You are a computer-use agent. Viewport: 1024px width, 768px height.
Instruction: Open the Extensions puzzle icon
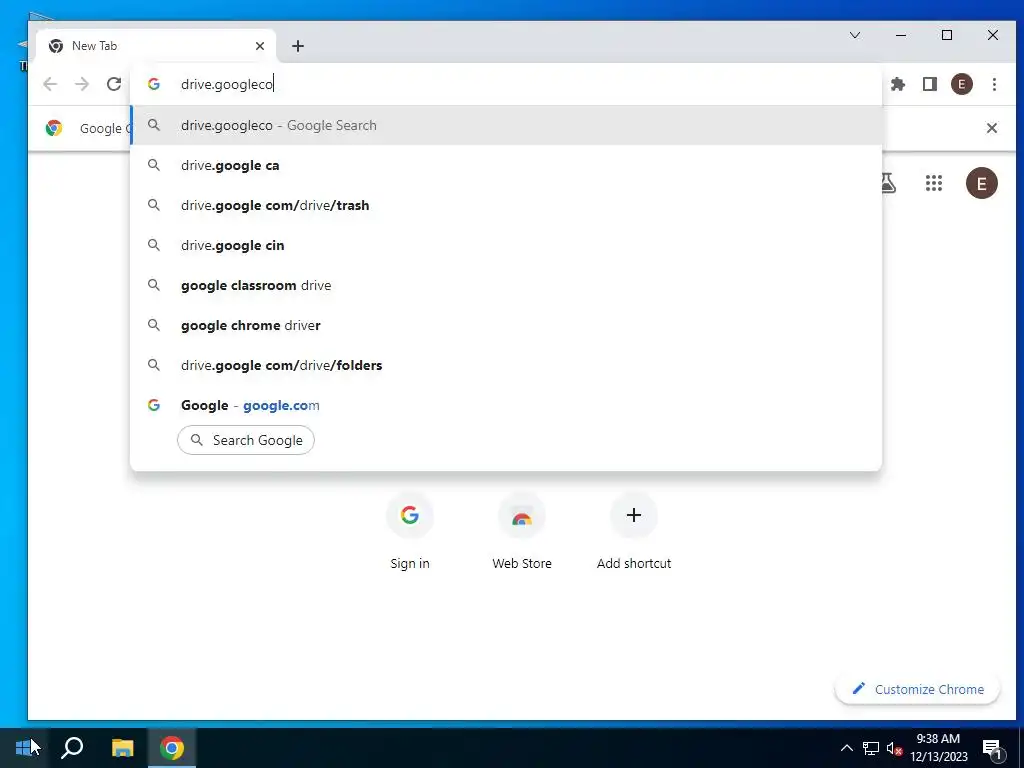(x=898, y=84)
